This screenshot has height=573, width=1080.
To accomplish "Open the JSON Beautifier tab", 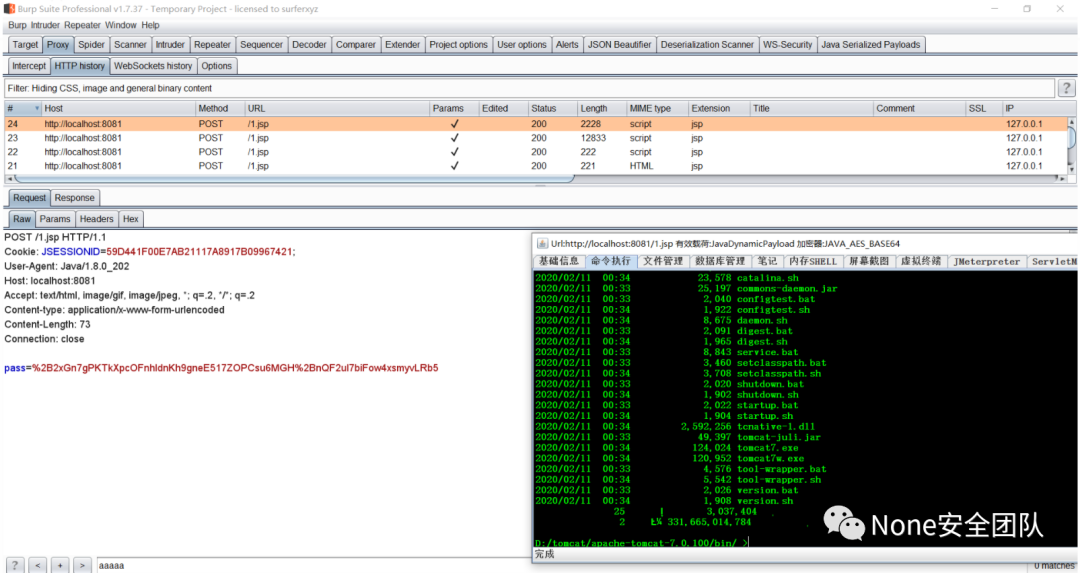I will tap(619, 45).
